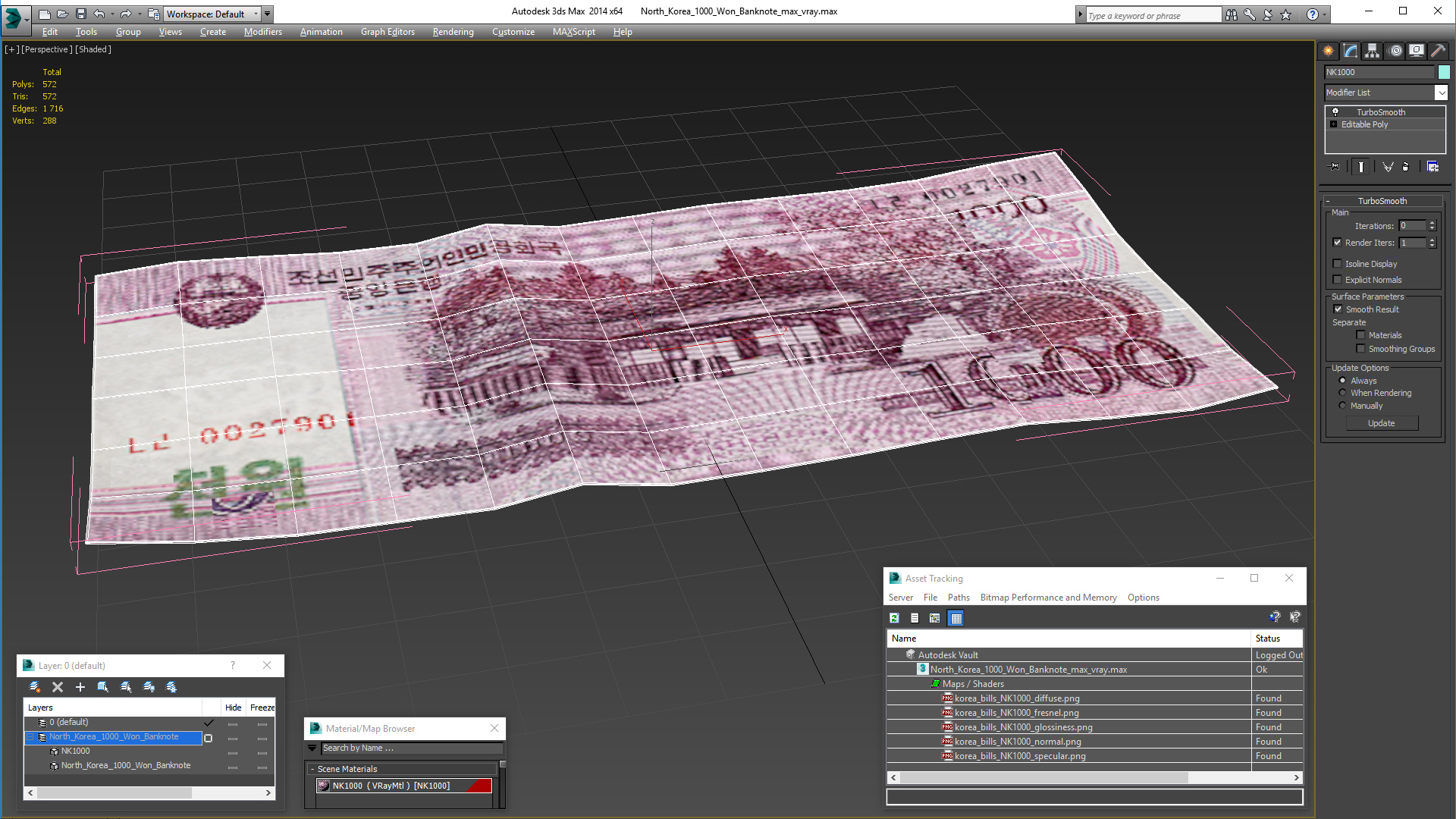Screen dimensions: 1456x819
Task: Collapse North_Korea_1000_Won_Banknote layer tree
Action: coord(30,737)
